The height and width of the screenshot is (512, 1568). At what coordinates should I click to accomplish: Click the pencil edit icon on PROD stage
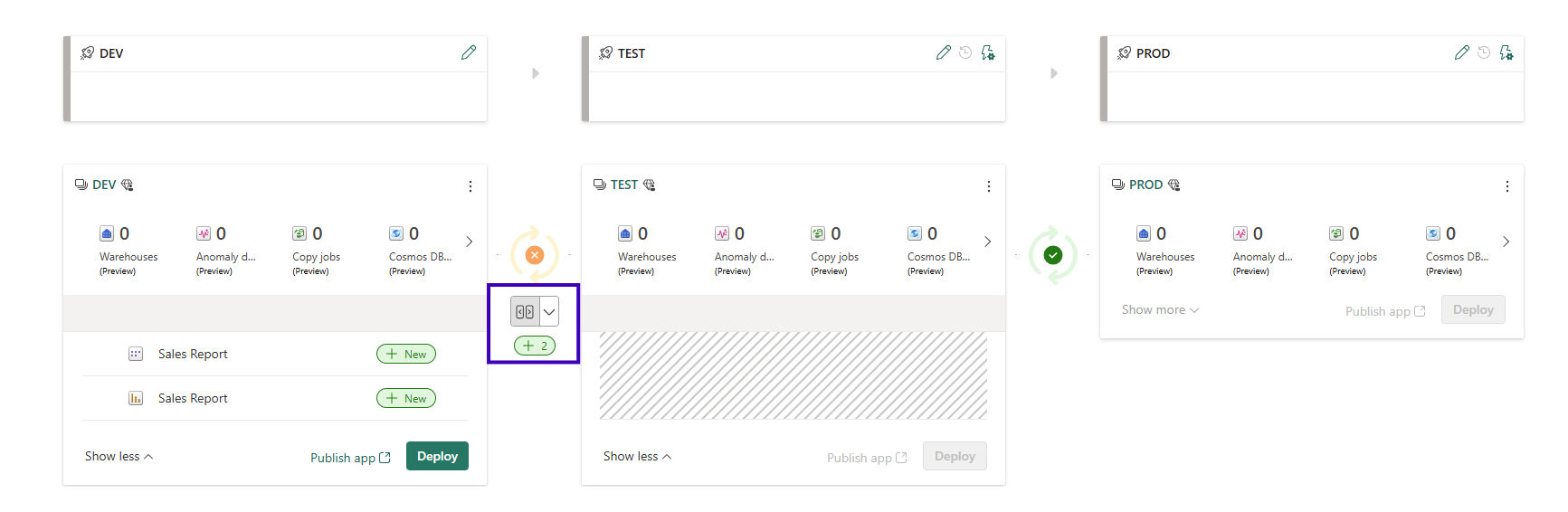tap(1462, 52)
